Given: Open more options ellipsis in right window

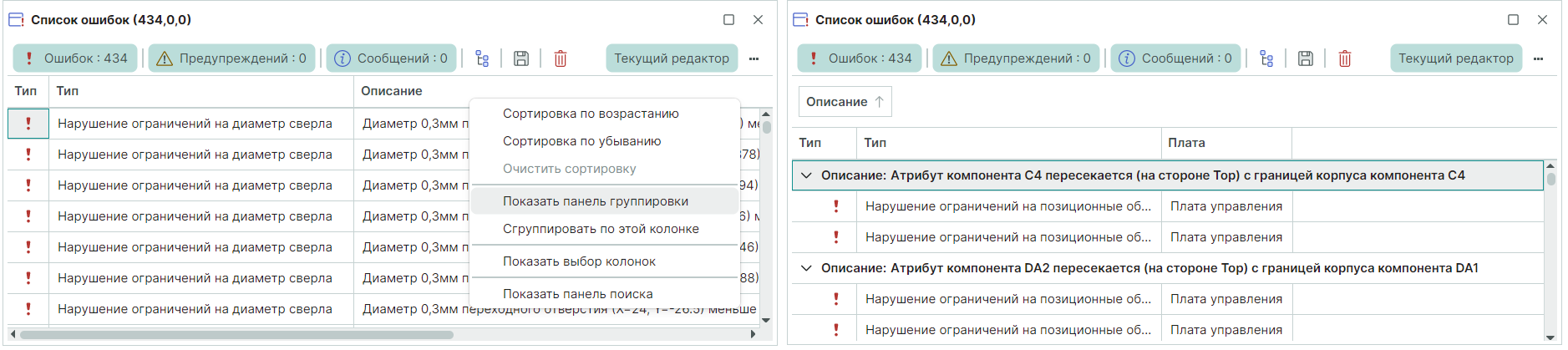Looking at the screenshot, I should [x=1539, y=58].
